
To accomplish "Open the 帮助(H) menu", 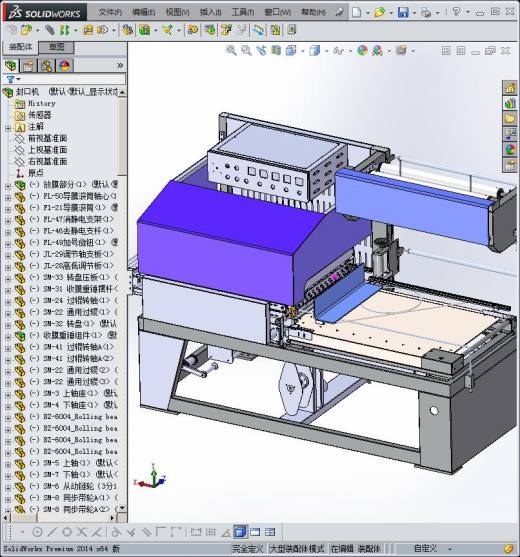I will click(313, 12).
